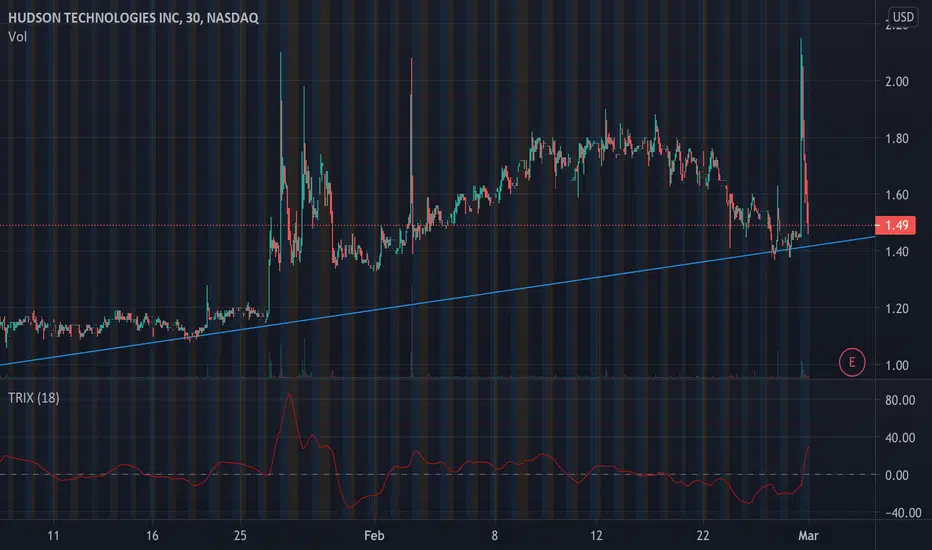
Task: Click the 2.00 price axis label
Action: click(x=897, y=81)
